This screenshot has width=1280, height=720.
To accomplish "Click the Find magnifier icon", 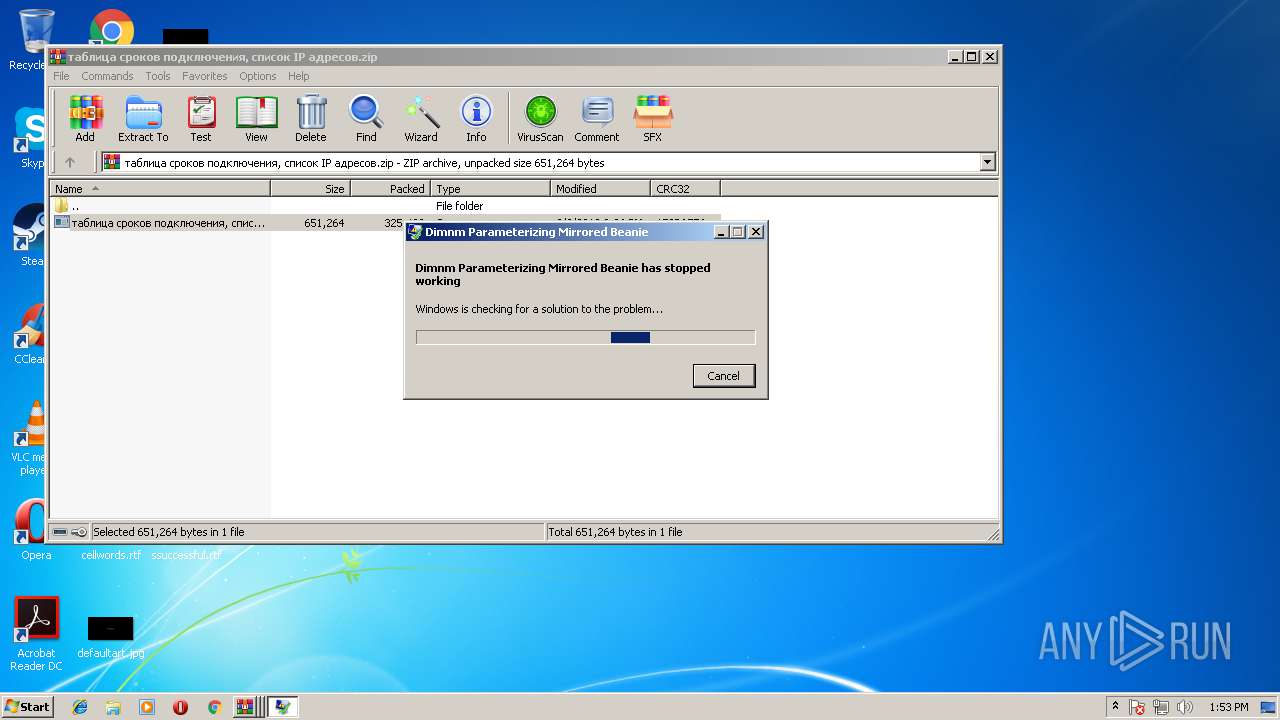I will tap(366, 119).
